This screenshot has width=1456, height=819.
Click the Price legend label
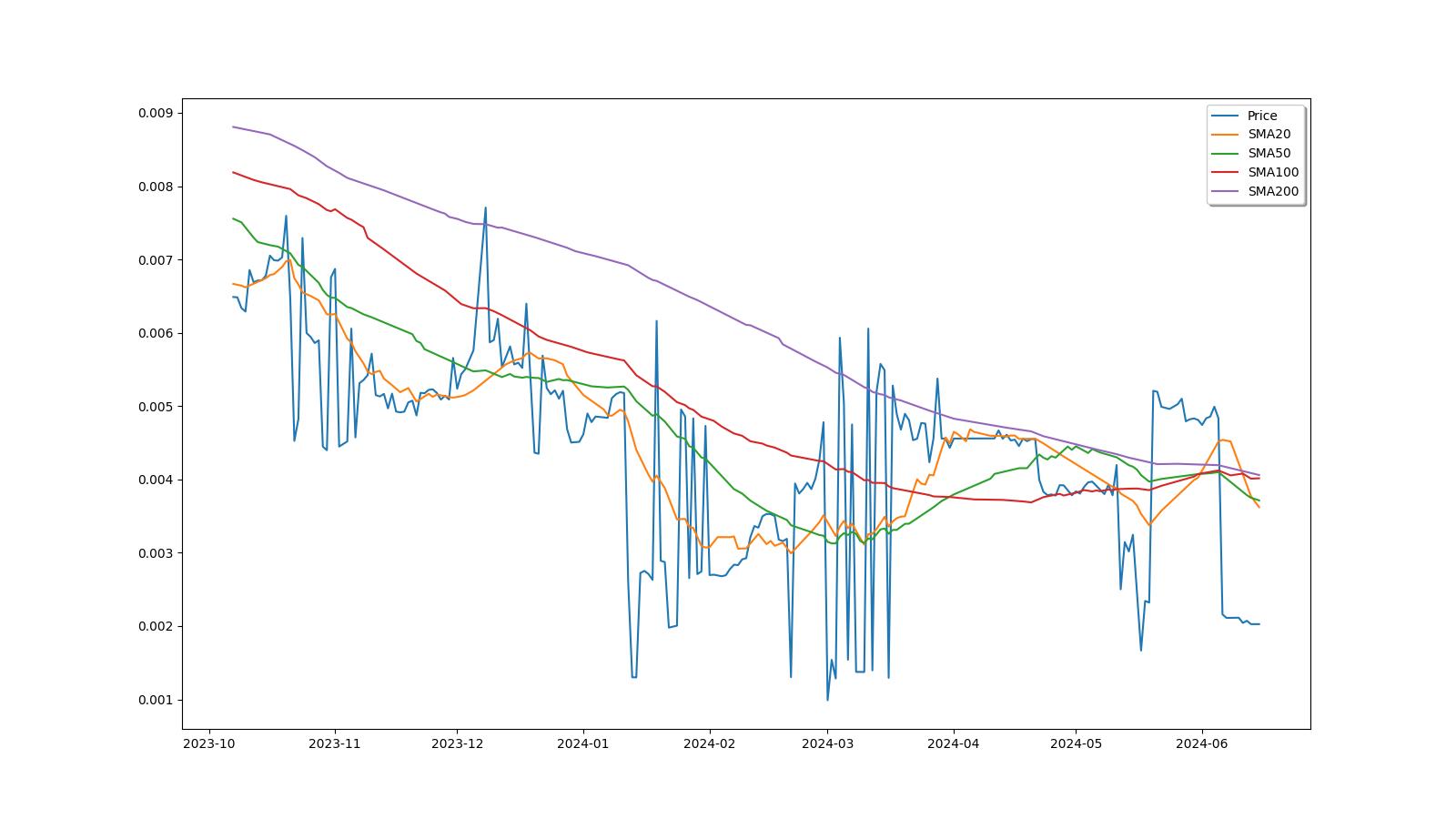coord(1262,116)
